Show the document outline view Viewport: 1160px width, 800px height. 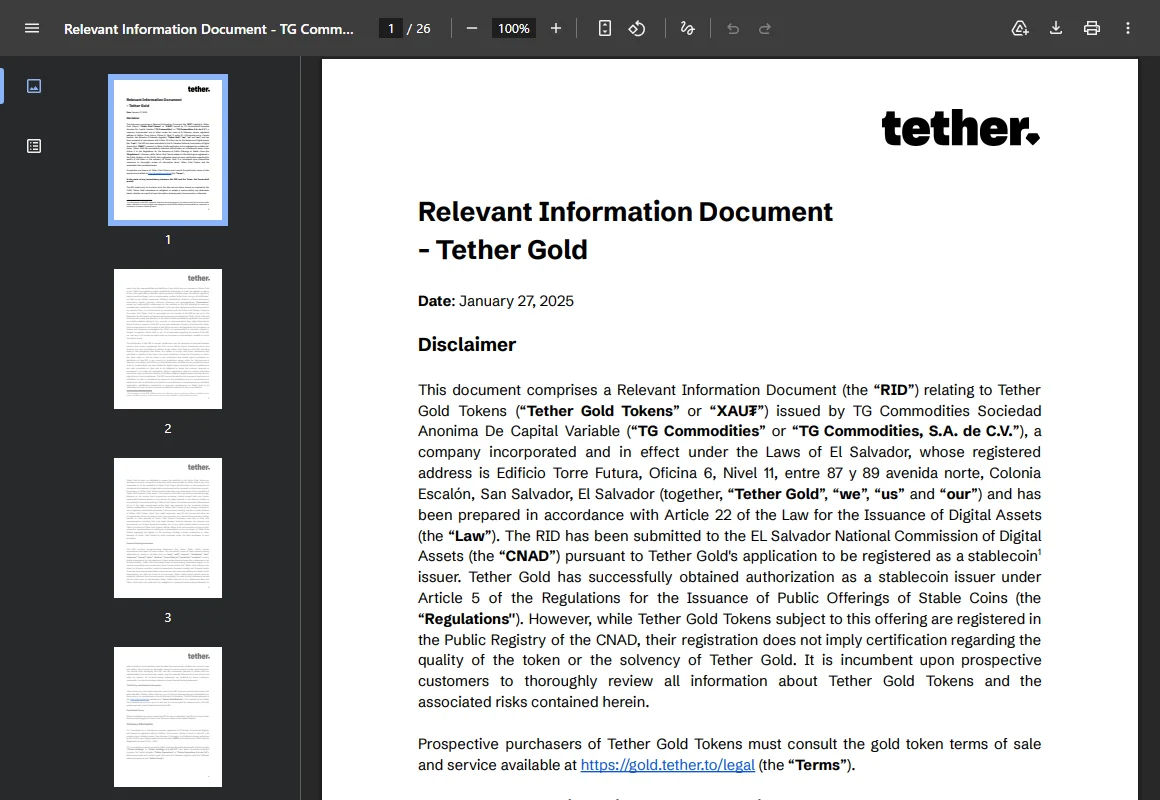click(34, 146)
